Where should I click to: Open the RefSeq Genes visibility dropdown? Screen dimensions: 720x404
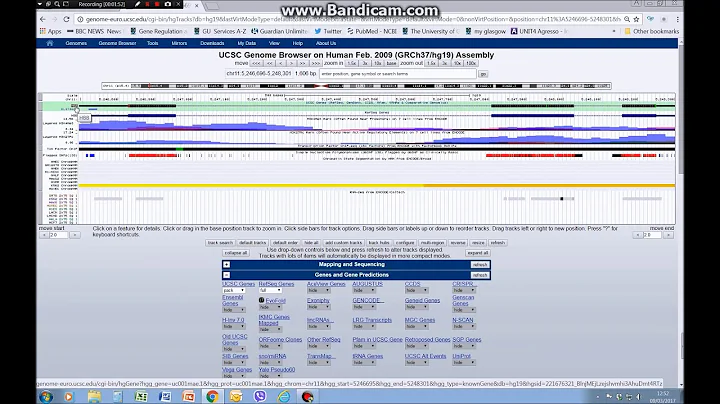(x=270, y=290)
